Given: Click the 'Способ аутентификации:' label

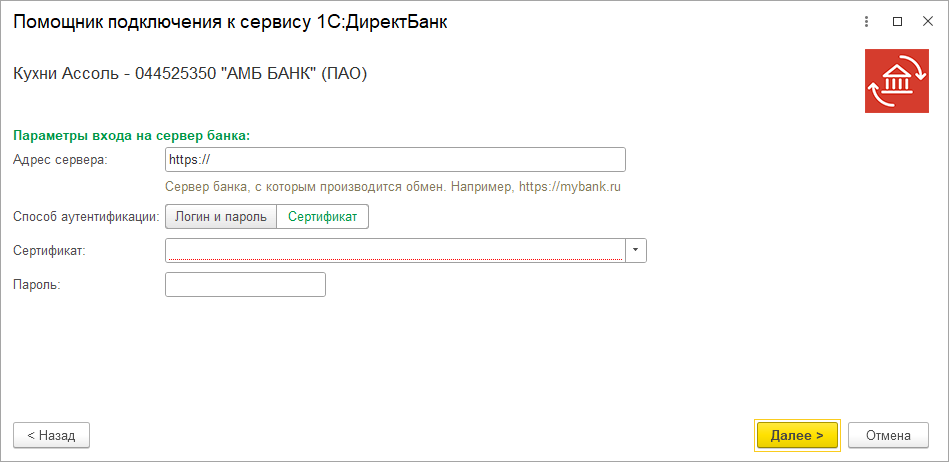Looking at the screenshot, I should (x=86, y=216).
